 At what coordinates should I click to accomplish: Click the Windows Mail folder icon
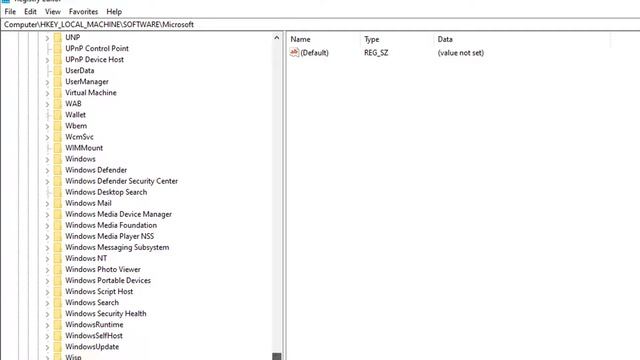[x=58, y=203]
